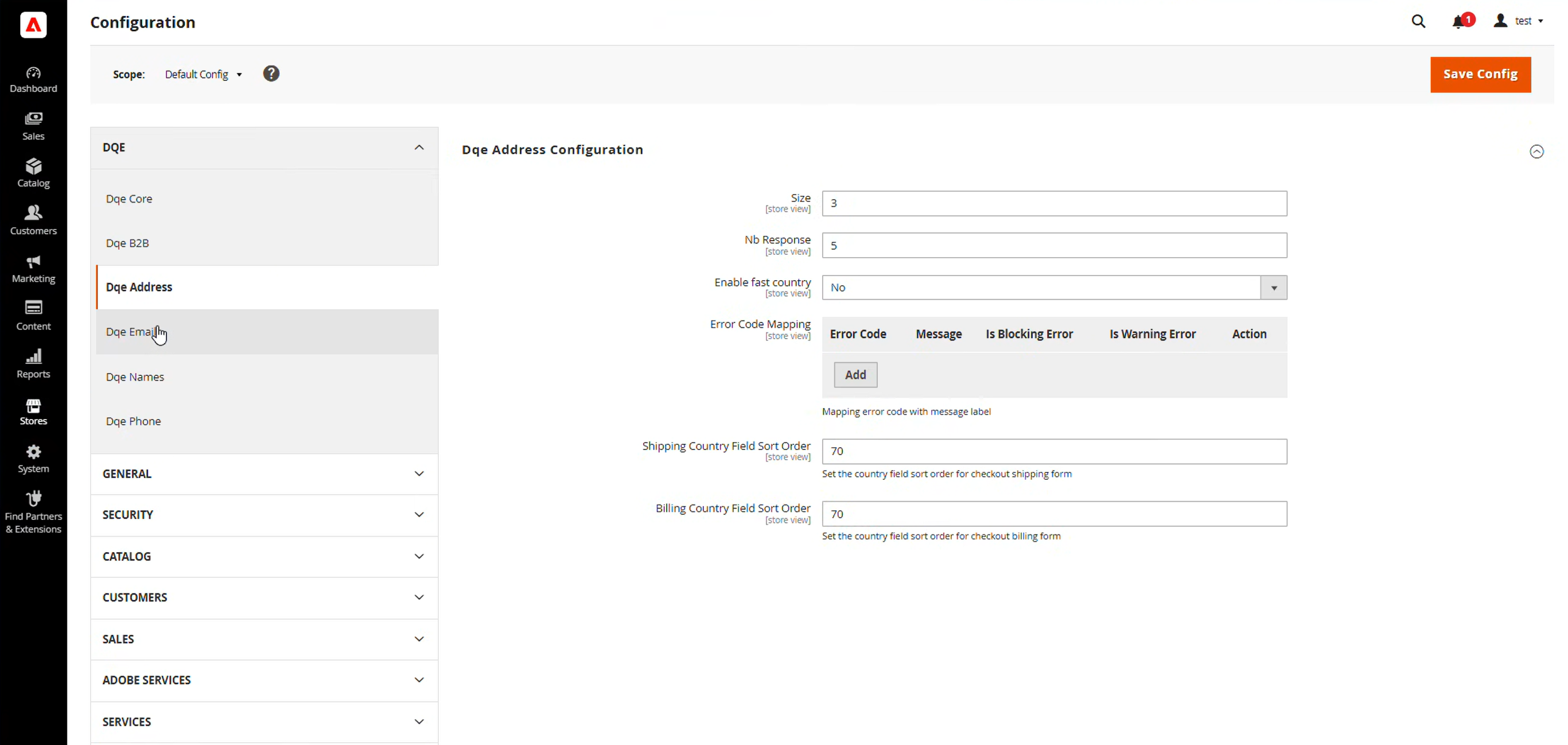
Task: Click the scope help question mark
Action: tap(271, 73)
